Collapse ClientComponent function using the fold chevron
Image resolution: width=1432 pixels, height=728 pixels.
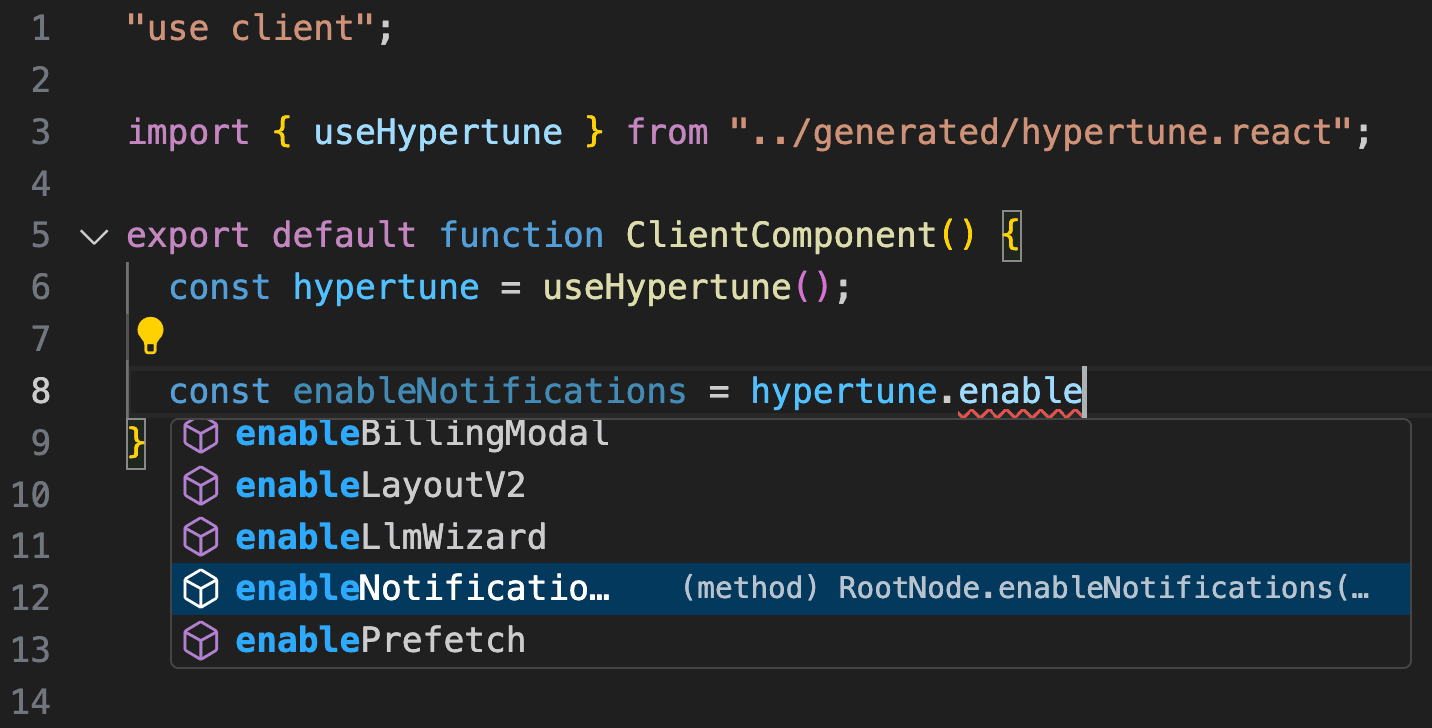[94, 237]
